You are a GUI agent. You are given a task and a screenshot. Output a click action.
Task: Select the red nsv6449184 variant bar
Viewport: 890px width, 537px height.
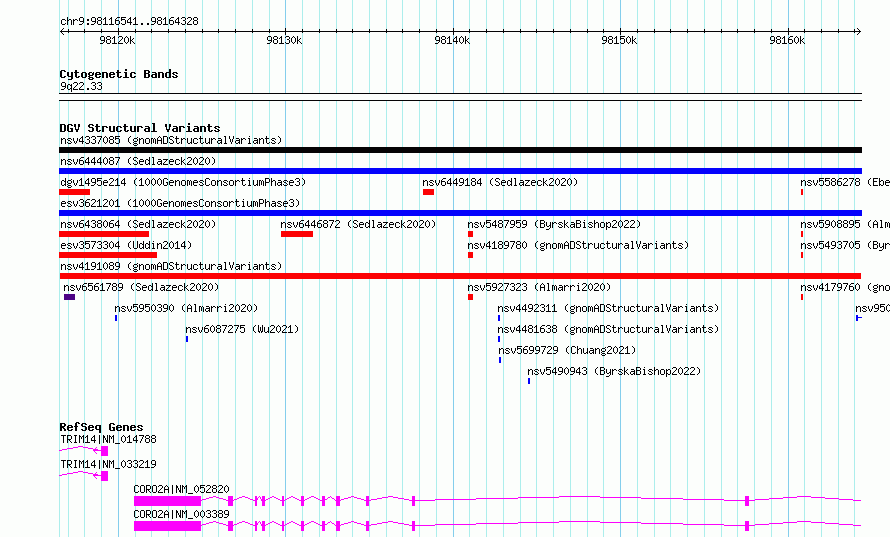(x=429, y=192)
